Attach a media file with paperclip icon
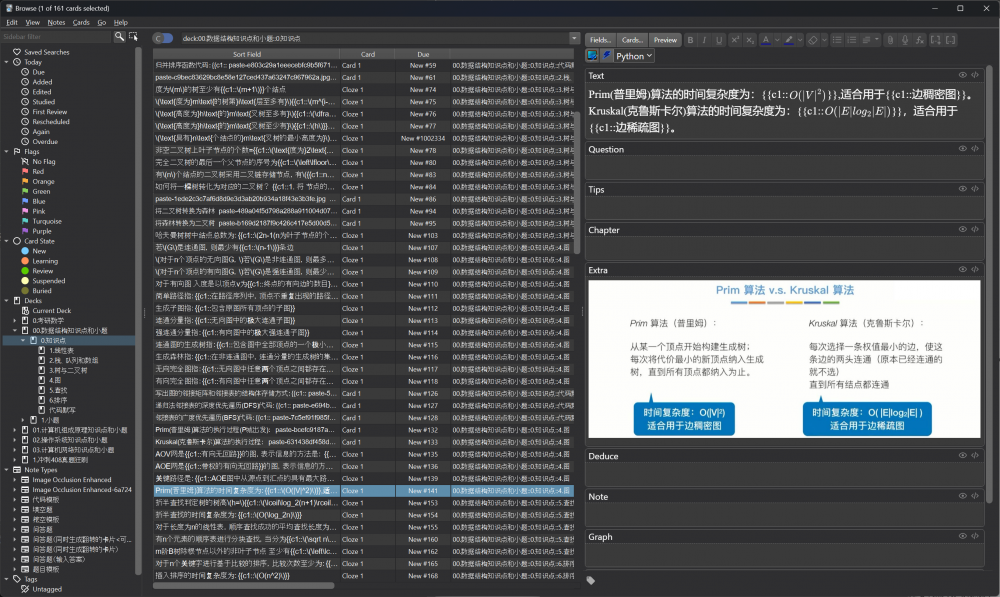This screenshot has height=597, width=1000. pos(890,40)
